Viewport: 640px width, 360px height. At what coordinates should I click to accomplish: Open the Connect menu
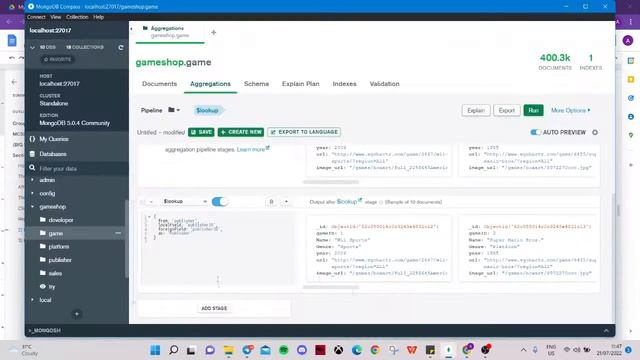click(36, 17)
